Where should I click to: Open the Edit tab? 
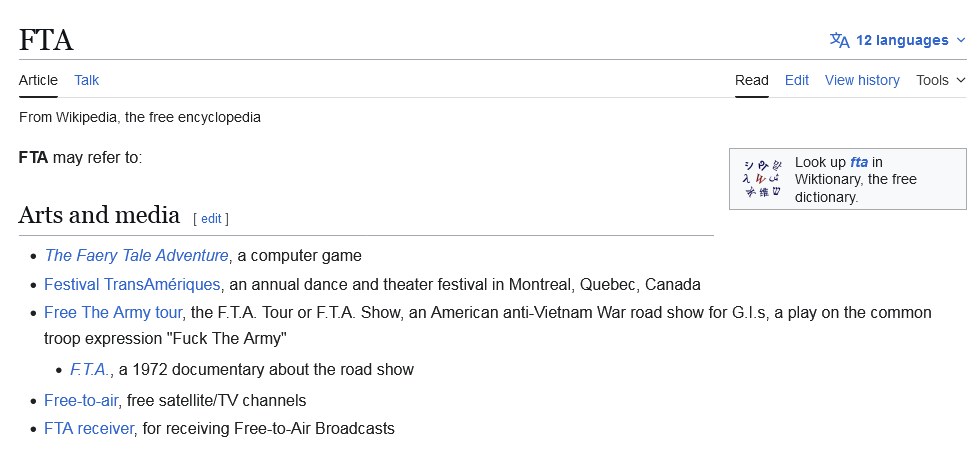[797, 80]
